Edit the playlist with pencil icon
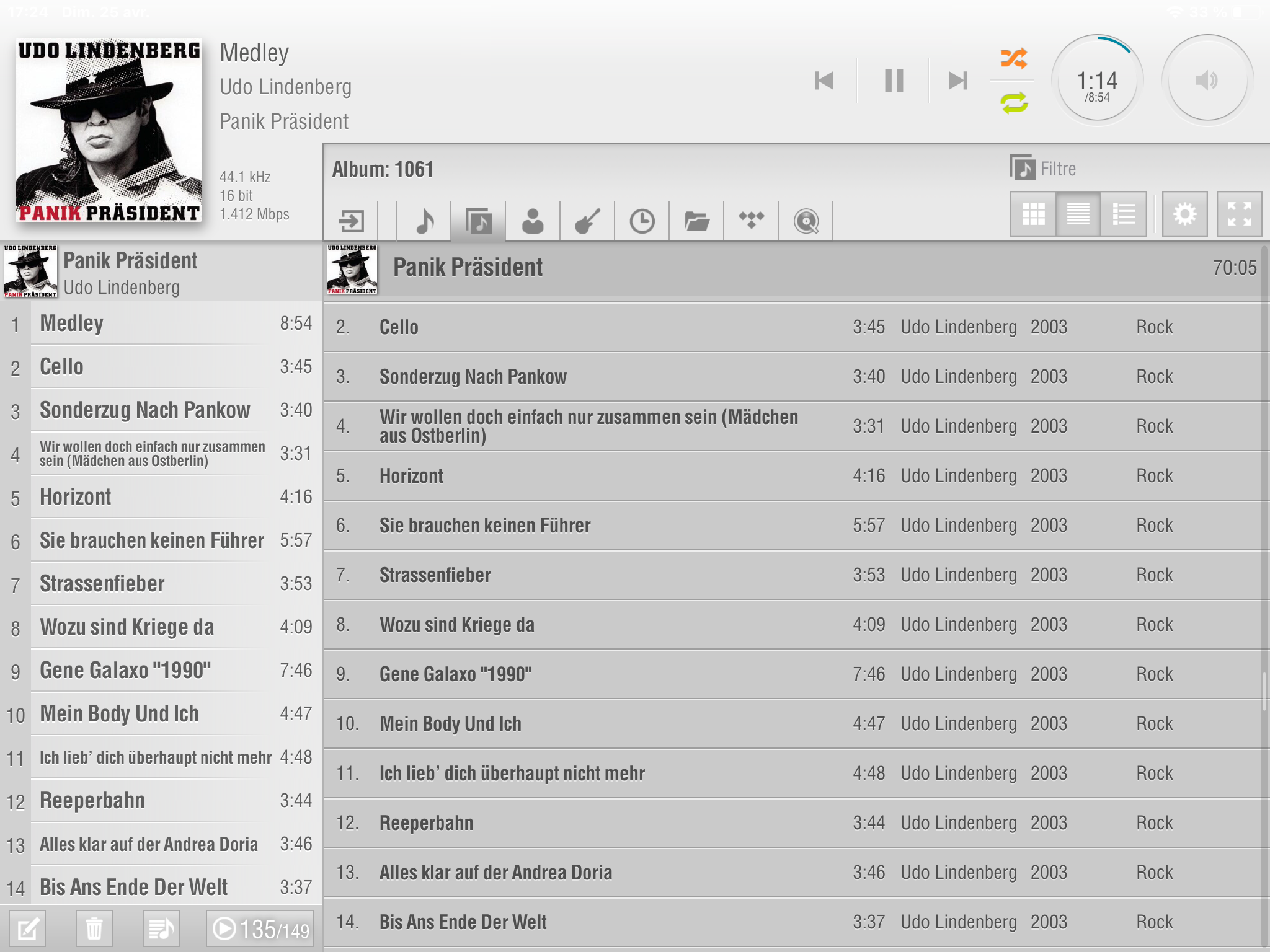The image size is (1270, 952). point(29,928)
